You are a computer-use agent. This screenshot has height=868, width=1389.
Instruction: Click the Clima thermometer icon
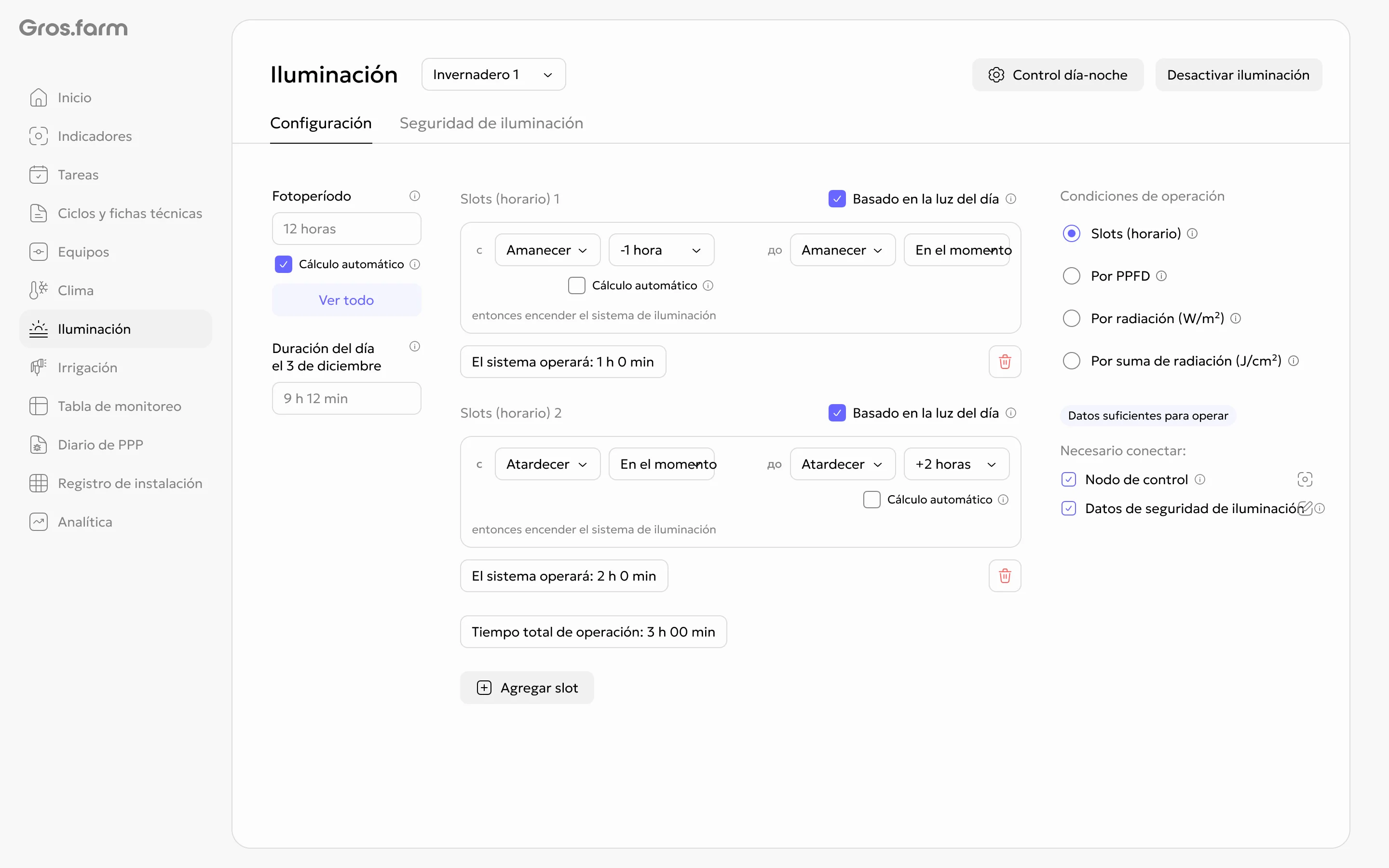point(39,290)
